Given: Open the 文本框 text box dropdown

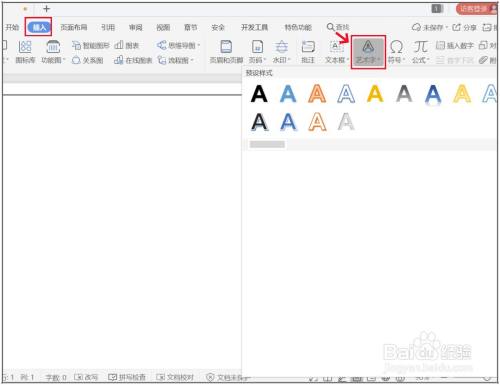Looking at the screenshot, I should [337, 52].
